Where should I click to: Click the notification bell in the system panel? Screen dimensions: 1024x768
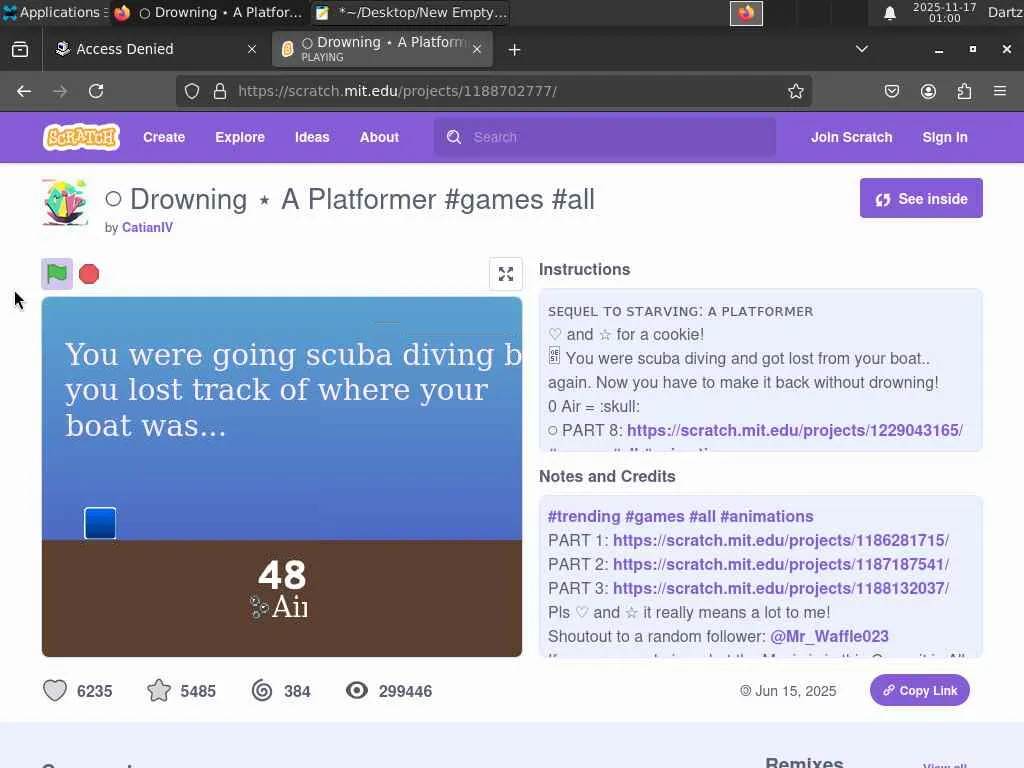889,13
